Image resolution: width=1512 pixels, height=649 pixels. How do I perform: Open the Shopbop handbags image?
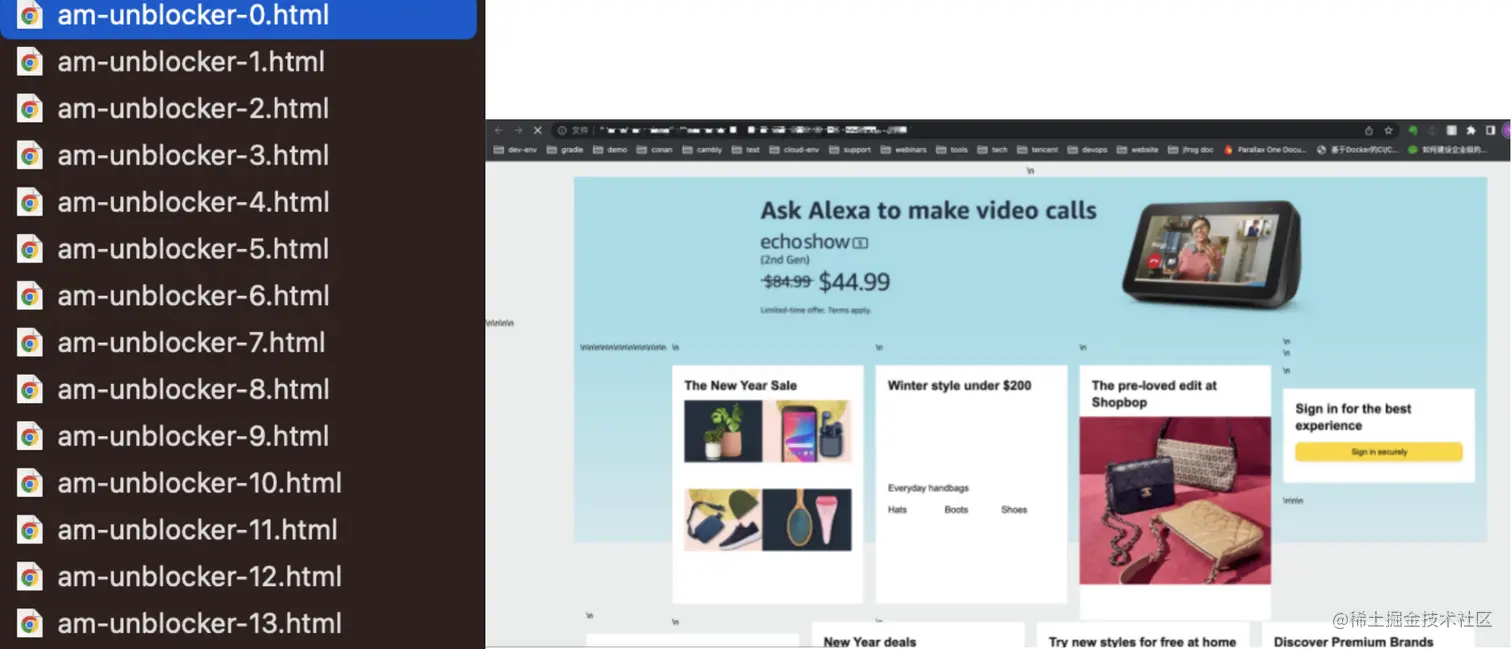pyautogui.click(x=1175, y=500)
